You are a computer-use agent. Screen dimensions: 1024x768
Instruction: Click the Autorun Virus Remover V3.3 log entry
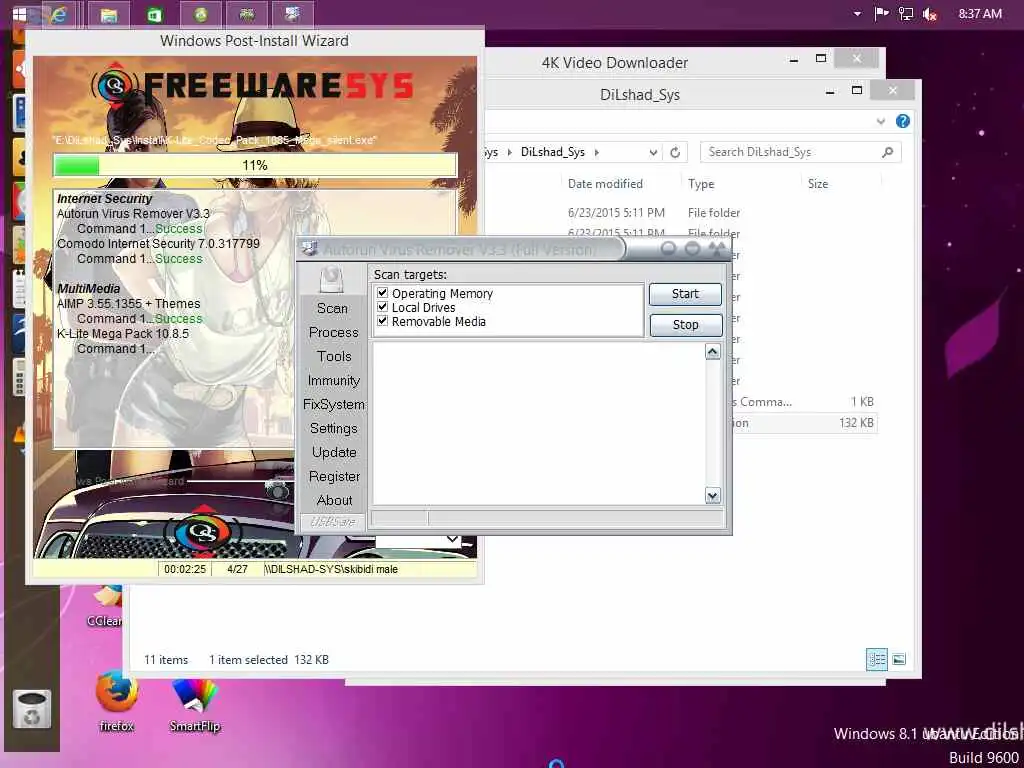133,214
